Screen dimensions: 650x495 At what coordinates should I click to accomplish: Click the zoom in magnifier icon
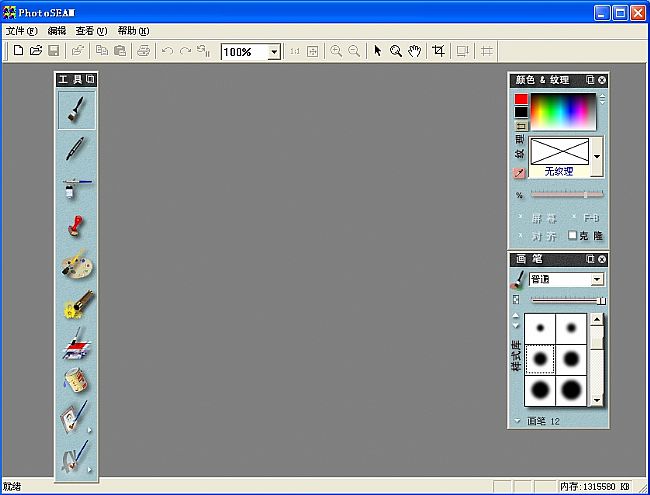(336, 51)
